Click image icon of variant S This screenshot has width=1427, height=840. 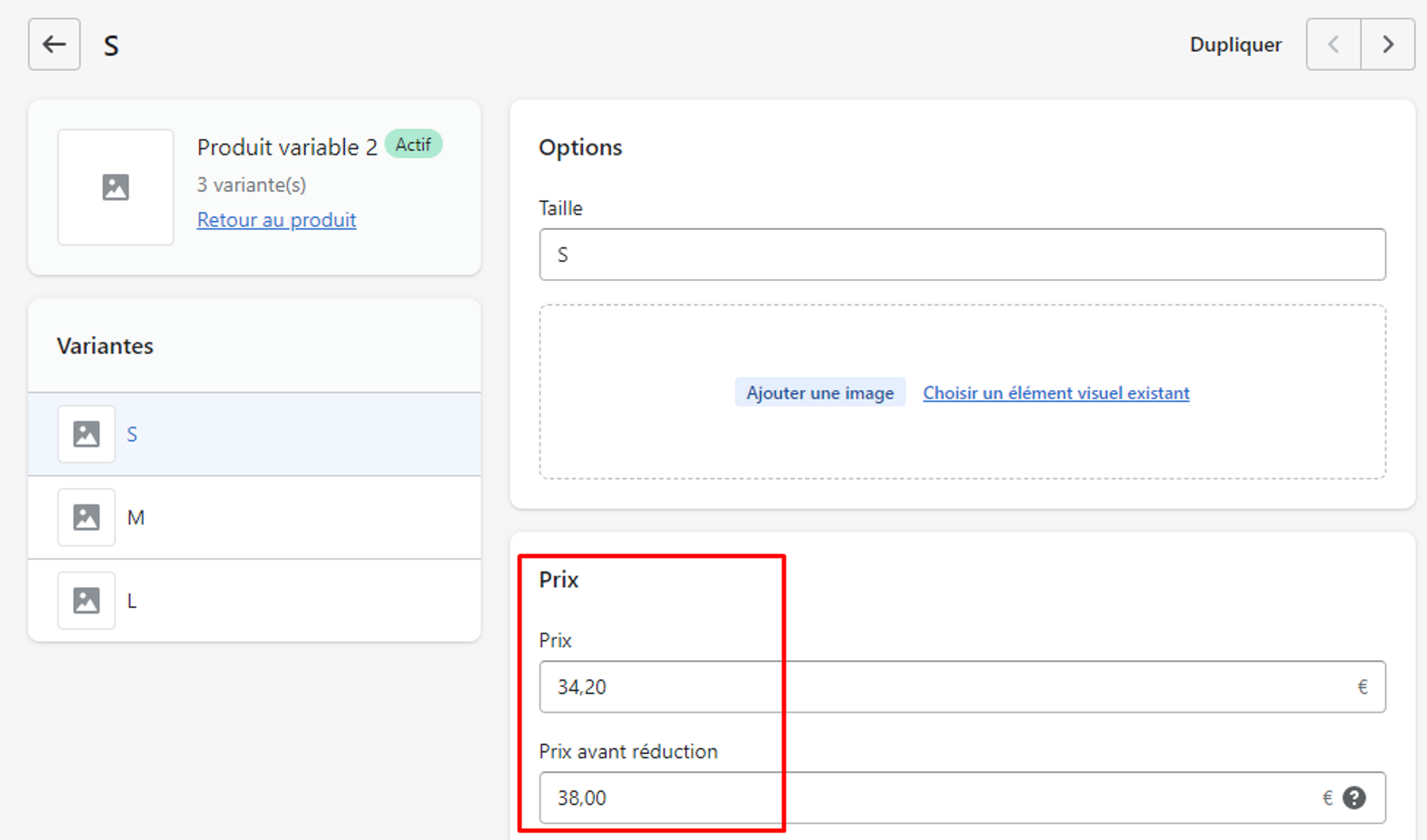(86, 434)
